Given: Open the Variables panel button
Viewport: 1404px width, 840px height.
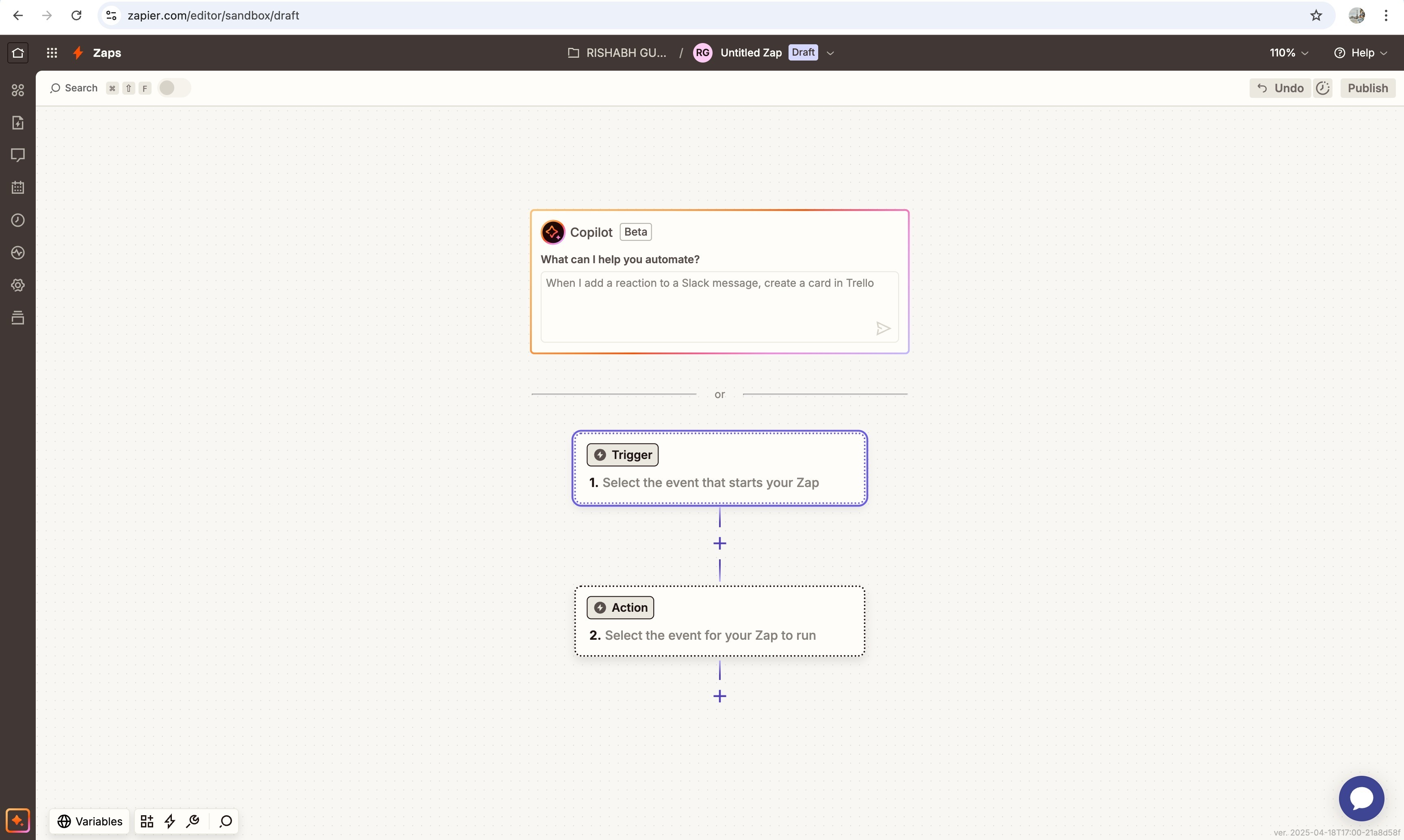Looking at the screenshot, I should (x=90, y=821).
